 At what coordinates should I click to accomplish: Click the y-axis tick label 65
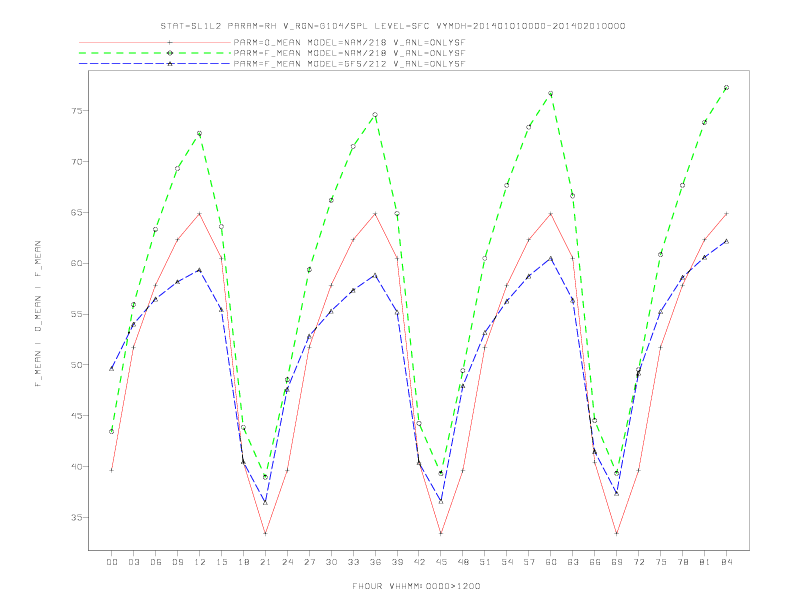tap(77, 213)
